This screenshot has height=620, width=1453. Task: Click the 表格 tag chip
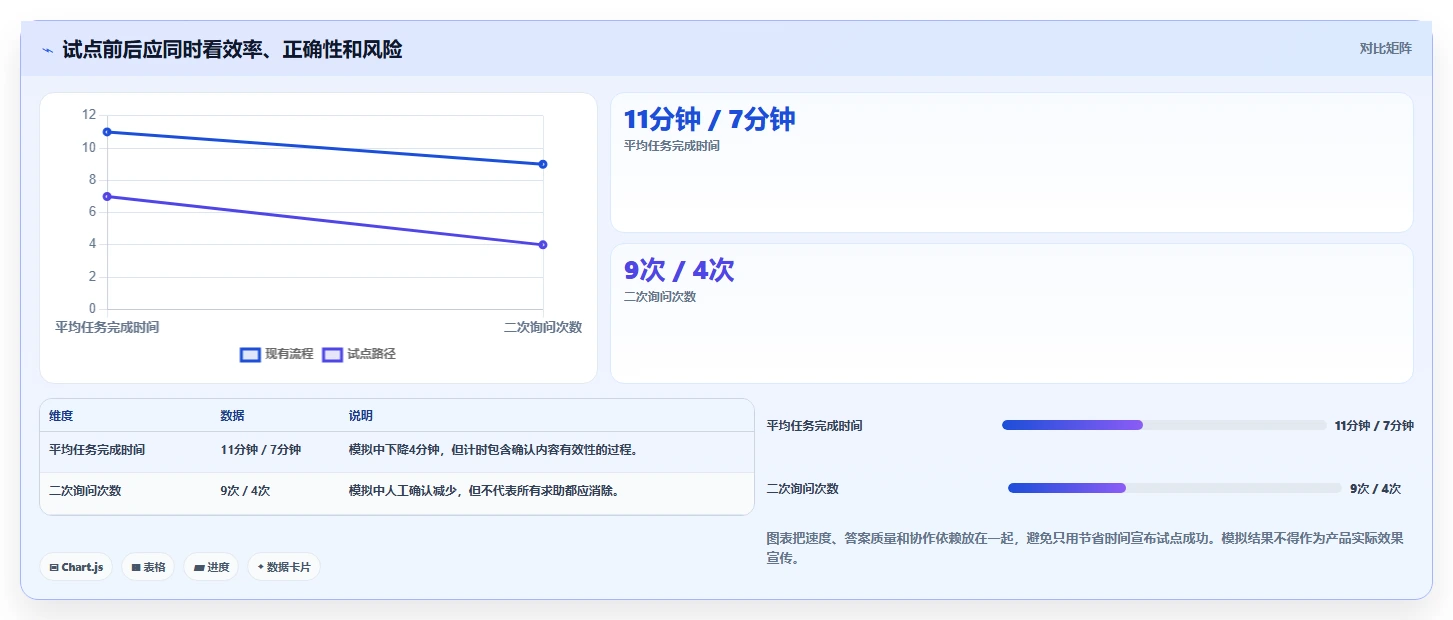pyautogui.click(x=148, y=567)
